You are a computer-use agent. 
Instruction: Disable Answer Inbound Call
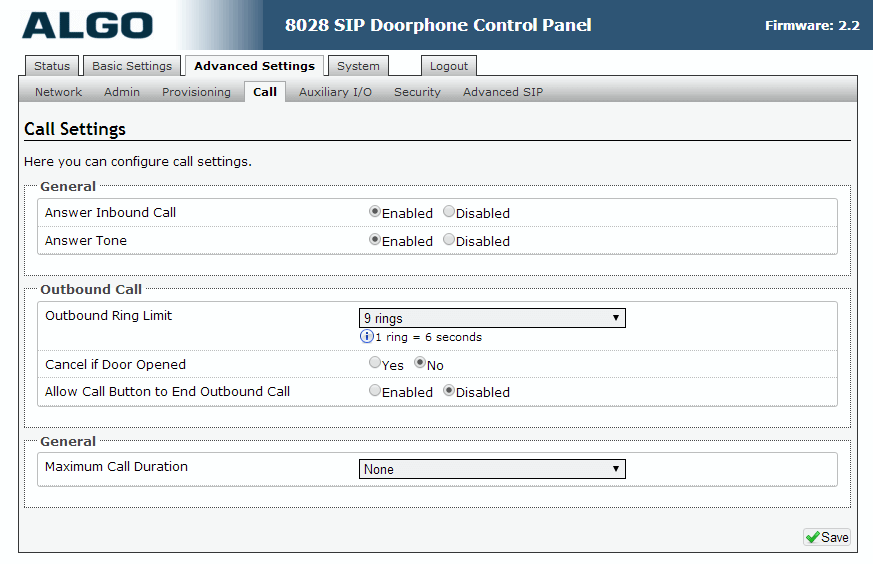pos(449,212)
